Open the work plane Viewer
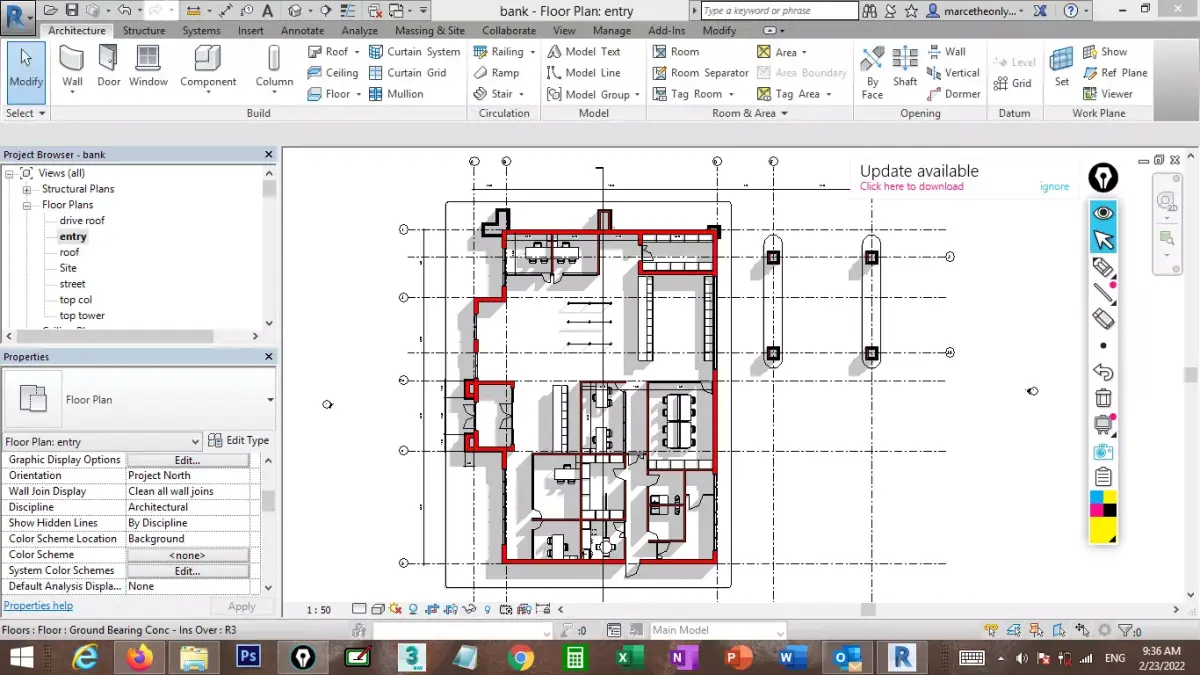The image size is (1200, 675). pyautogui.click(x=1108, y=94)
